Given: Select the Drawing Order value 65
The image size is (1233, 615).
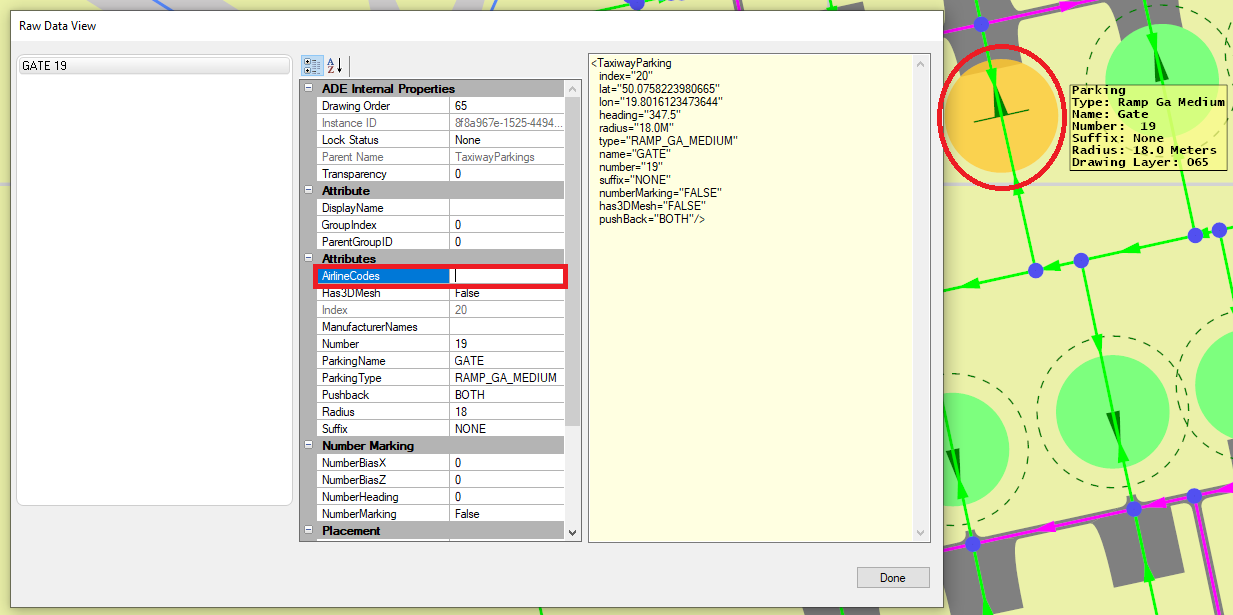Looking at the screenshot, I should pyautogui.click(x=505, y=105).
